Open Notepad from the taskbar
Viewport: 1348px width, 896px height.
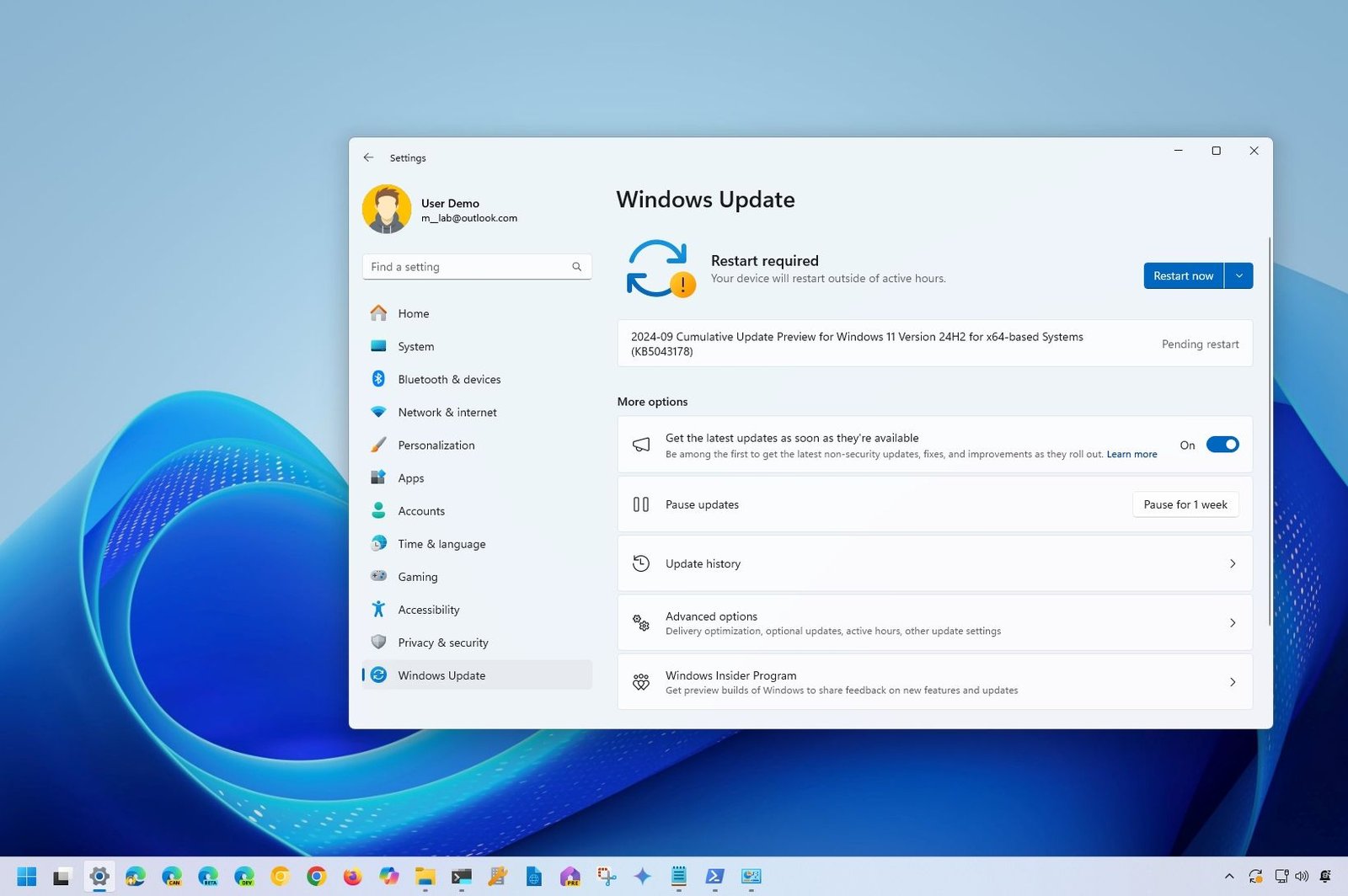click(679, 877)
